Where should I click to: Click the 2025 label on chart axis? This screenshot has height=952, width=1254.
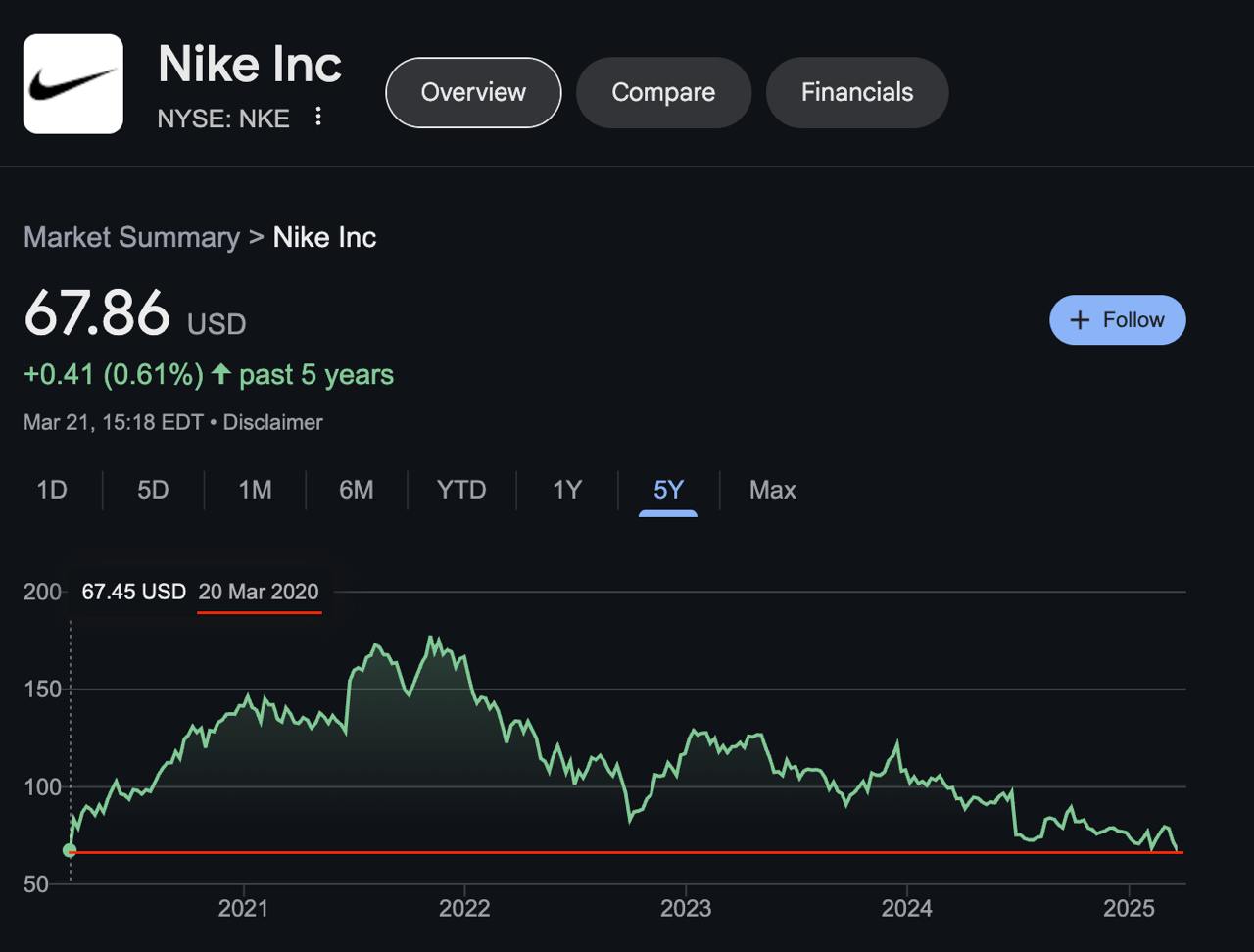tap(1129, 908)
